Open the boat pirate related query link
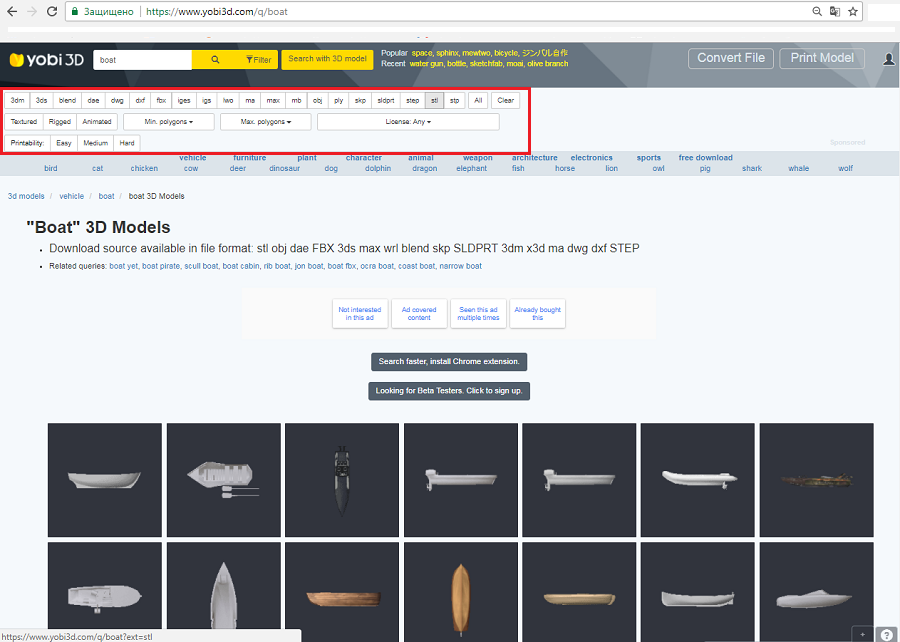 161,266
